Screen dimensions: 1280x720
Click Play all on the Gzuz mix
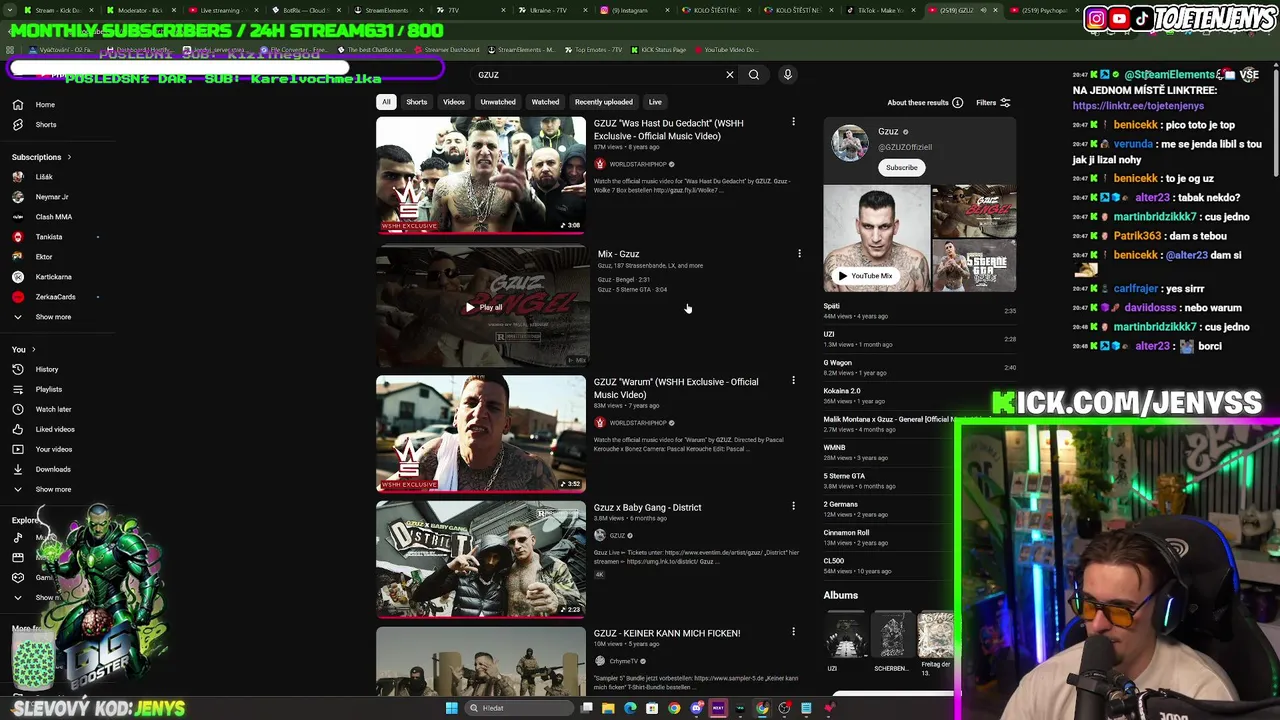point(483,307)
